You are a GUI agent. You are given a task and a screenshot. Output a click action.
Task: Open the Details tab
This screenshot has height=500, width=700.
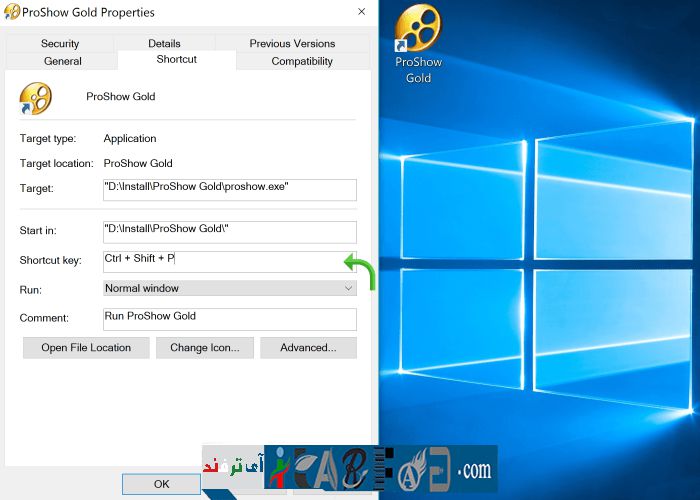[164, 43]
